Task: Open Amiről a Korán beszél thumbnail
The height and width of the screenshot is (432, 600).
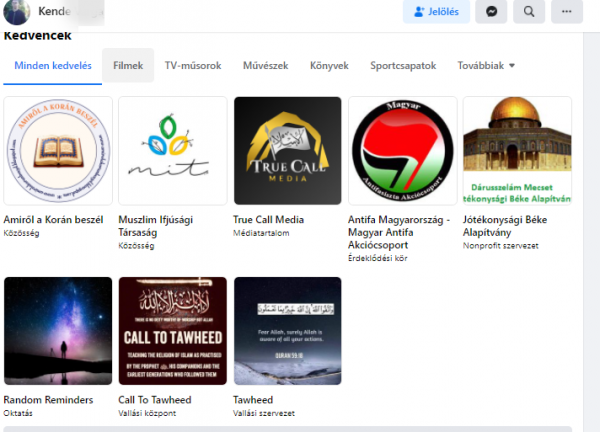Action: 58,151
